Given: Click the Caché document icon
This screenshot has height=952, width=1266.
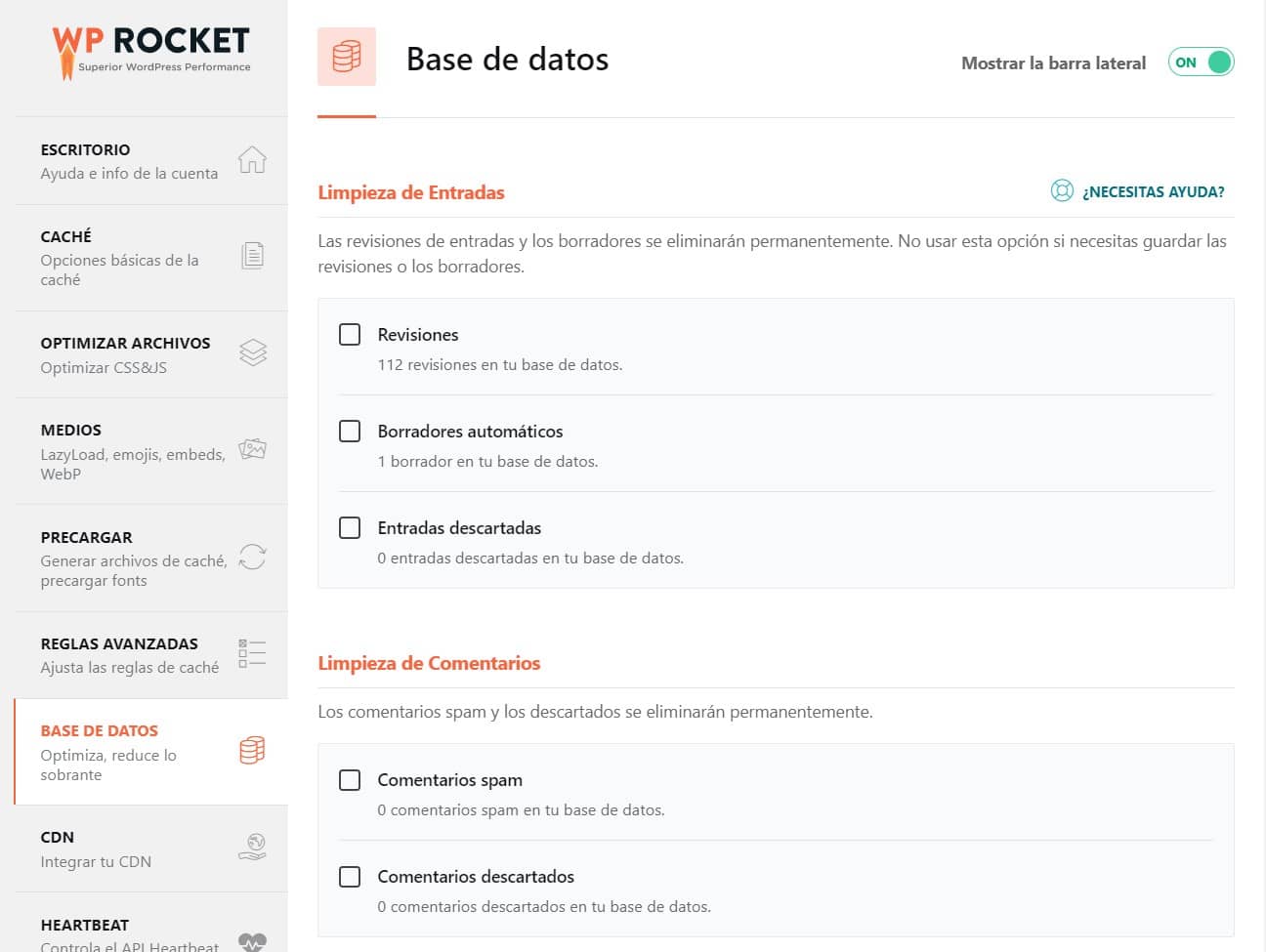Looking at the screenshot, I should pyautogui.click(x=252, y=255).
